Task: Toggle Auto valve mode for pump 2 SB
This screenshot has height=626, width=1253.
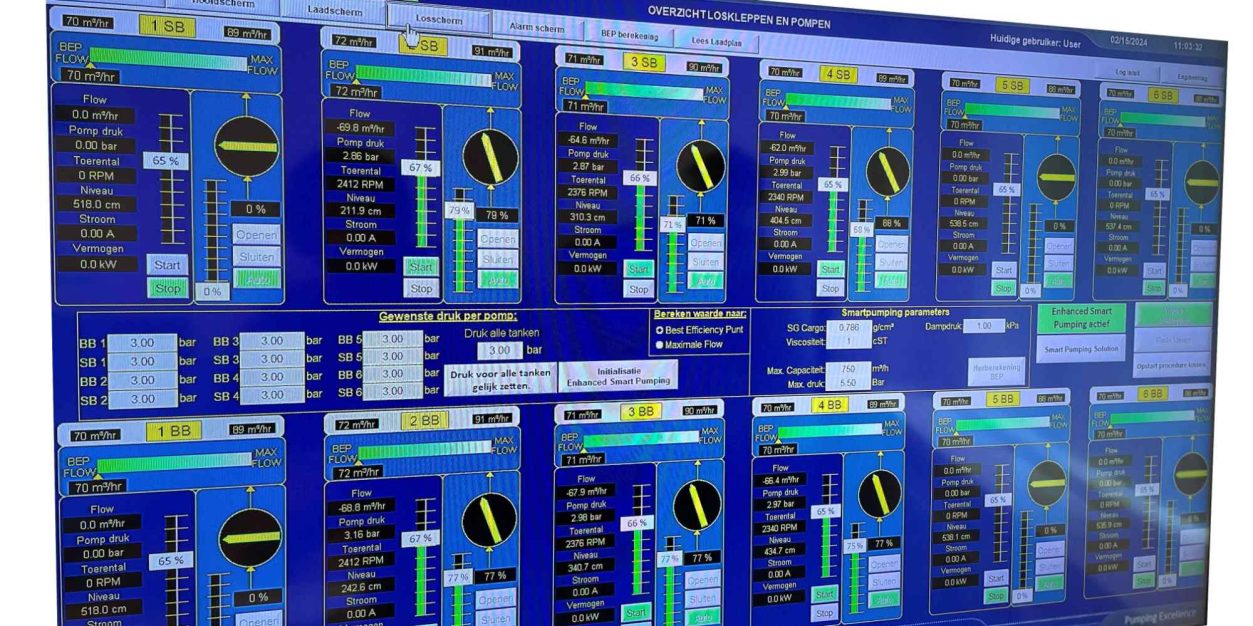Action: point(497,278)
